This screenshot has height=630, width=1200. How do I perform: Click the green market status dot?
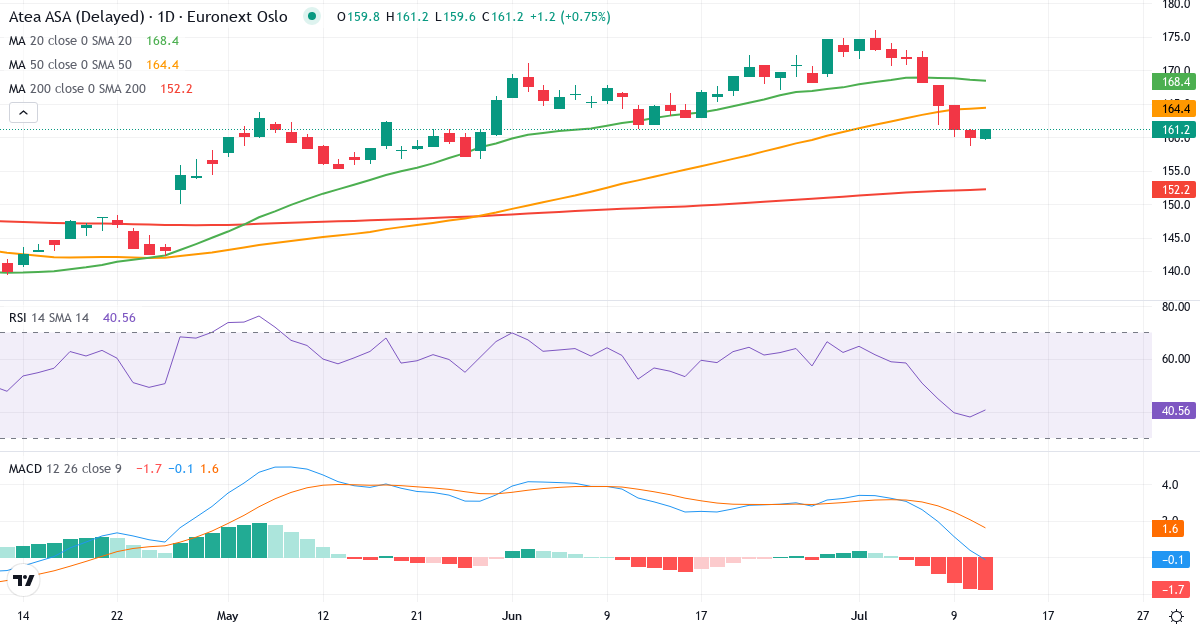313,17
